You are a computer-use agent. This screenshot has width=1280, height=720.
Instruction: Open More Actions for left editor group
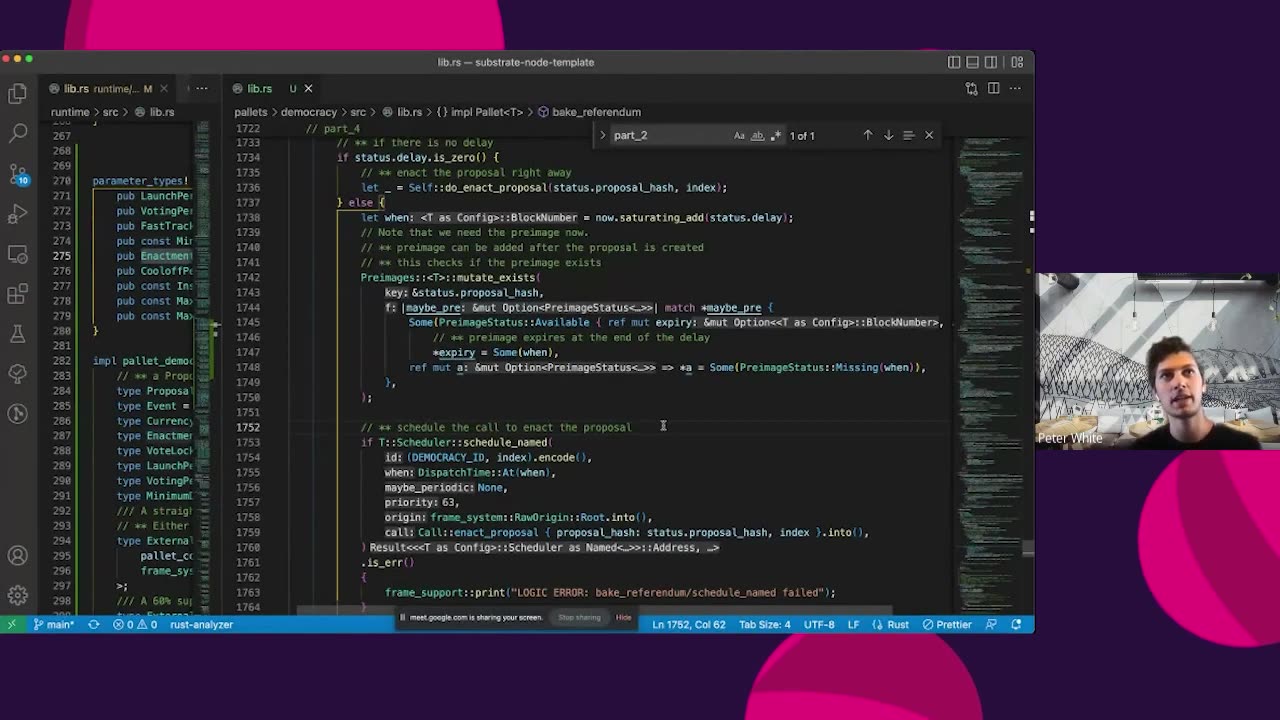202,89
